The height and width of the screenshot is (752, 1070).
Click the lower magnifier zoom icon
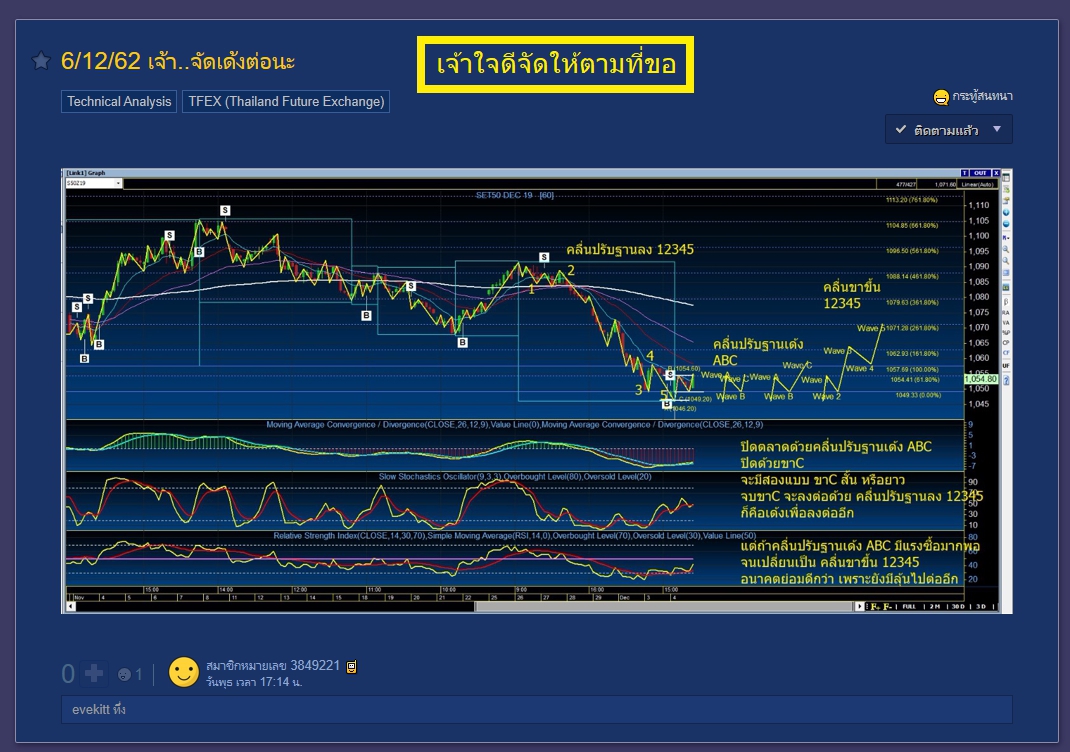(x=1006, y=261)
